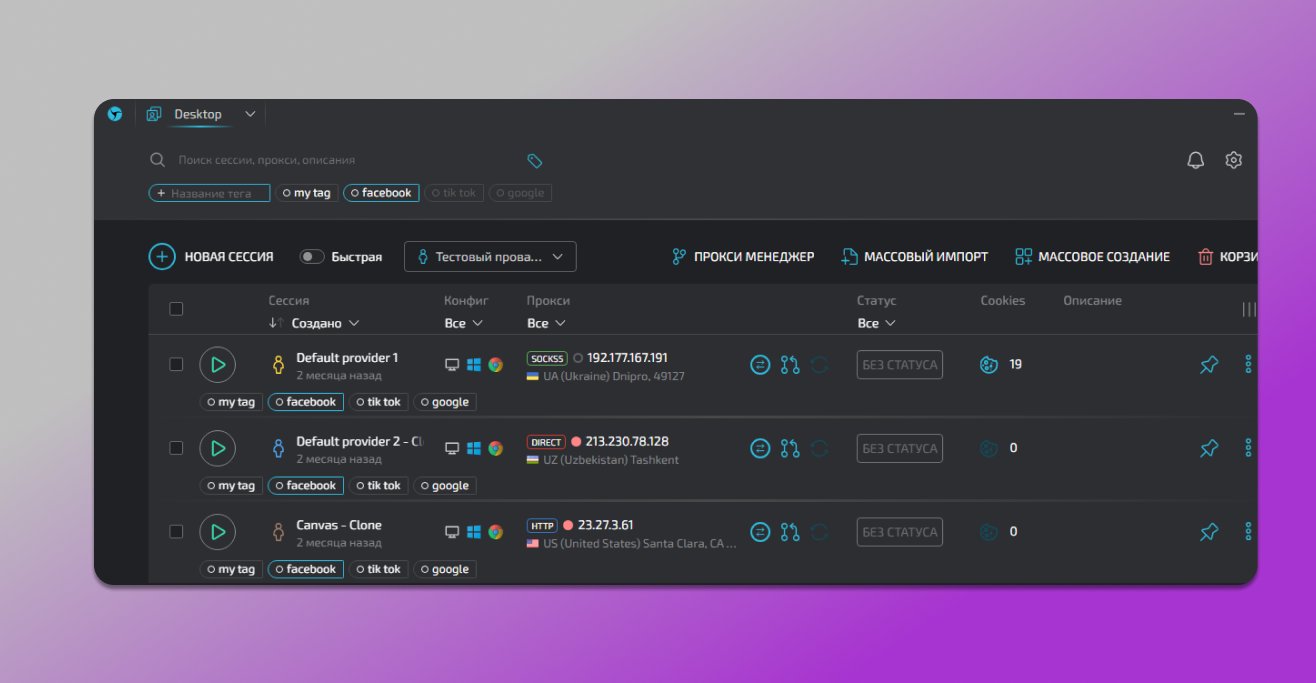This screenshot has width=1316, height=683.
Task: Create a НОВАЯ СЕССИЯ
Action: pos(211,257)
